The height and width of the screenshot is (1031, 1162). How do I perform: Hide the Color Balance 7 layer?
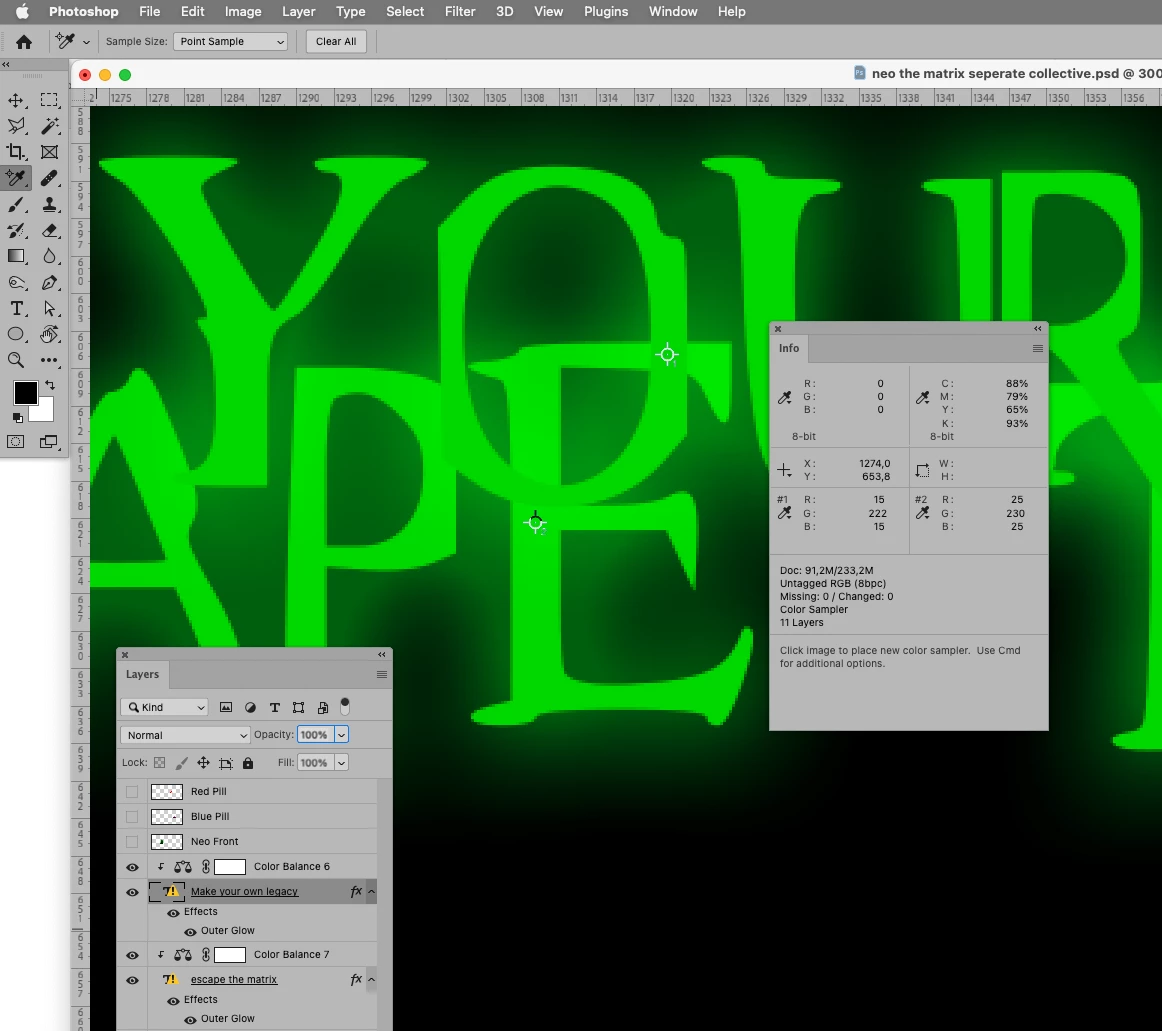[x=132, y=955]
